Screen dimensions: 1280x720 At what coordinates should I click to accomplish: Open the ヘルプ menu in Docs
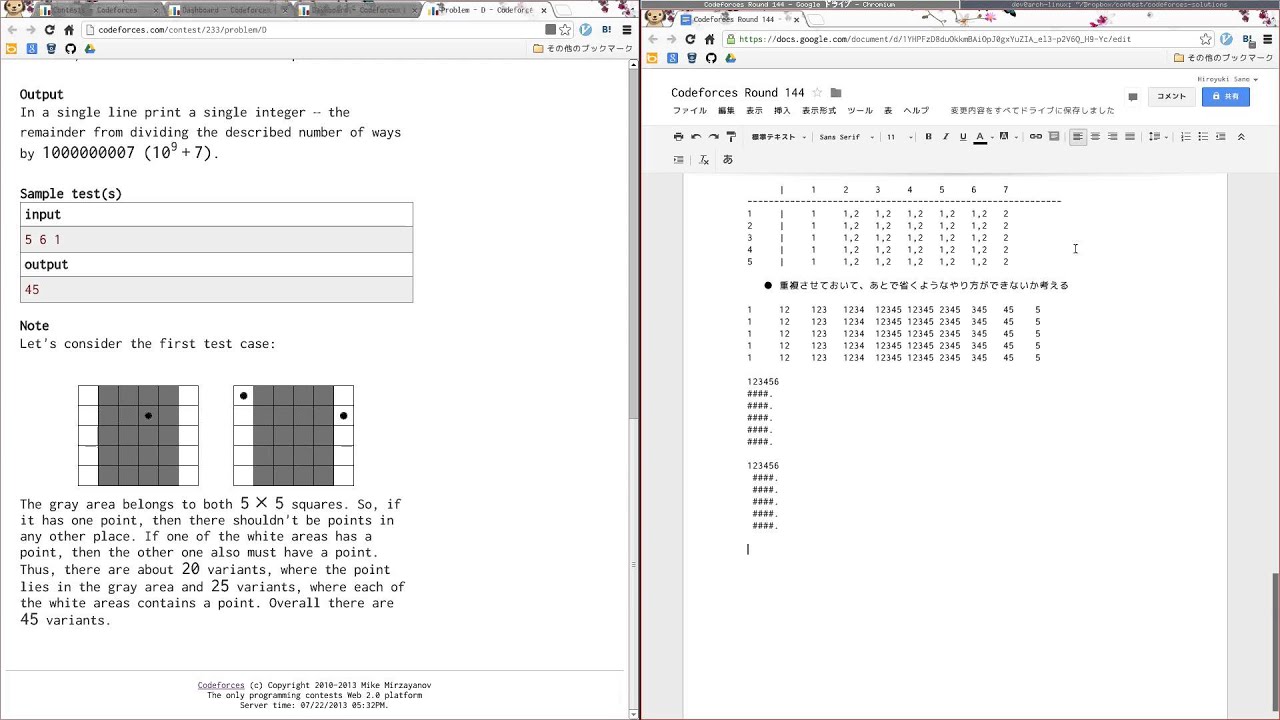916,111
